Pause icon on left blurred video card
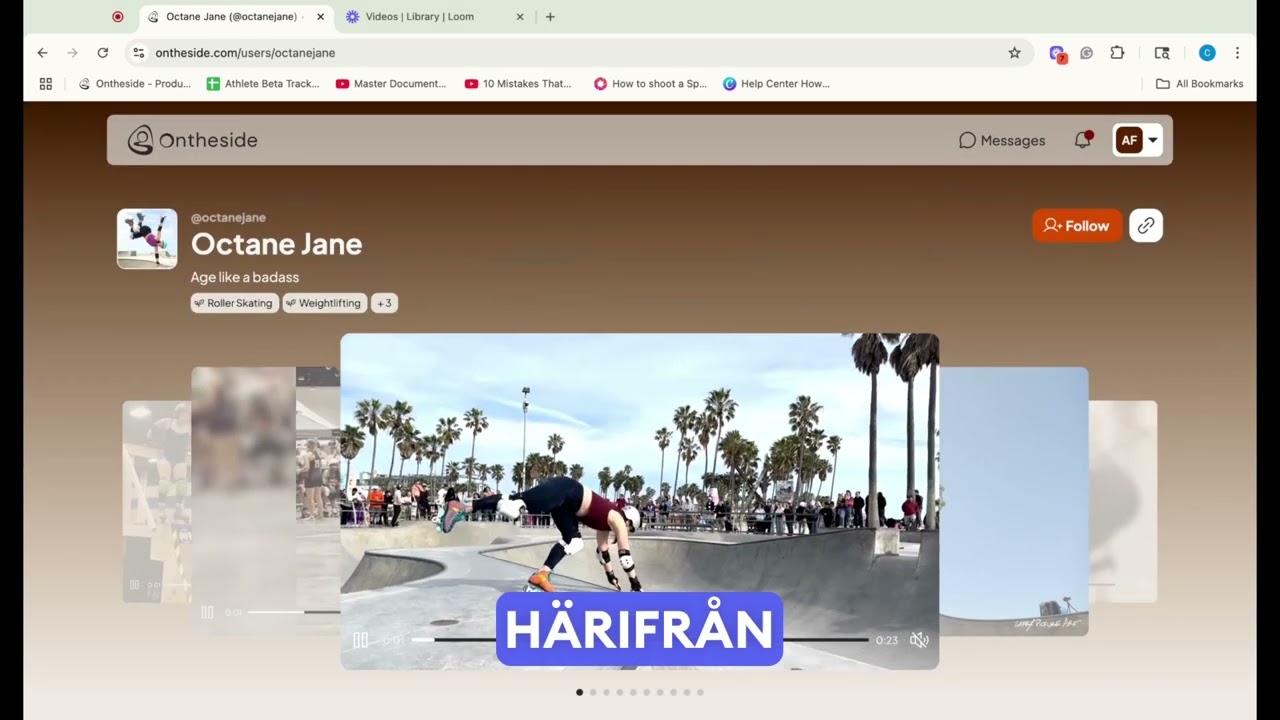Viewport: 1280px width, 720px height. [207, 612]
